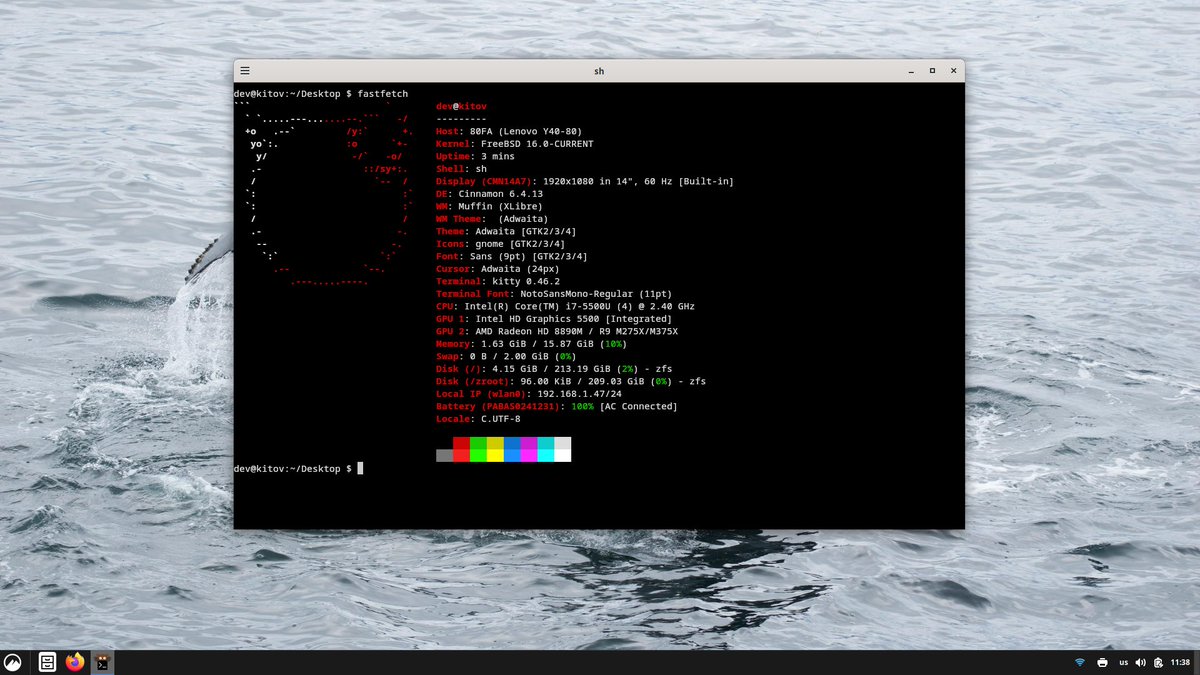Open the battery power applet

click(1158, 663)
